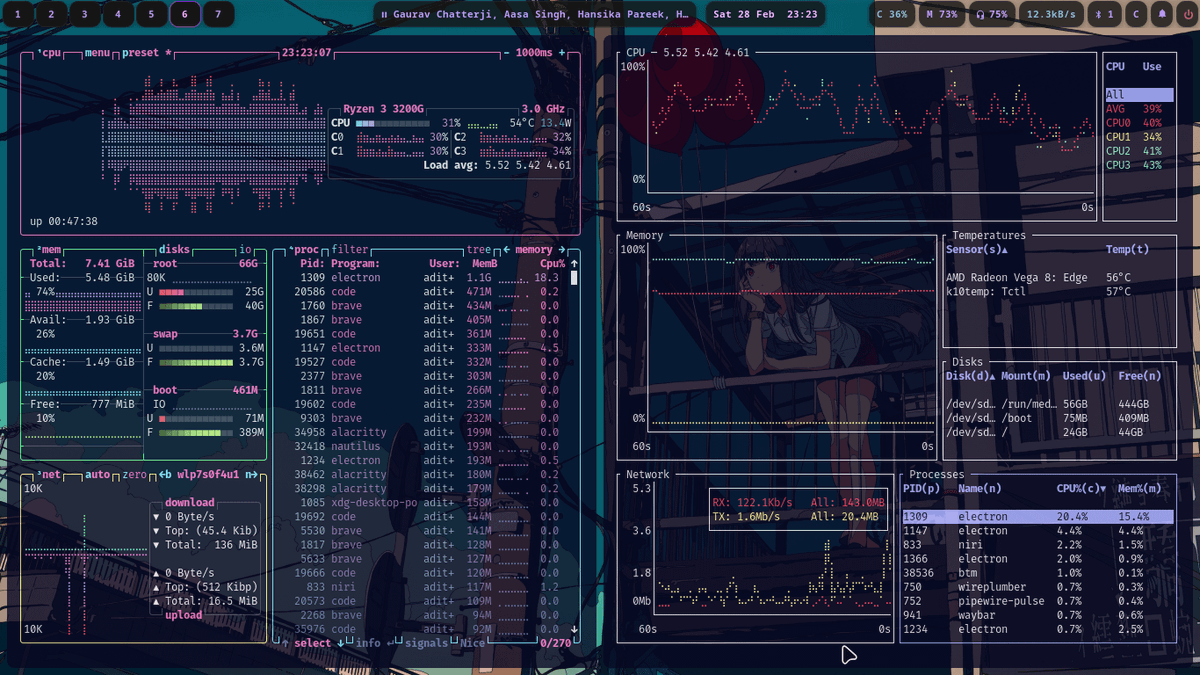1200x675 pixels.
Task: Switch to workspace 2
Action: 51,14
